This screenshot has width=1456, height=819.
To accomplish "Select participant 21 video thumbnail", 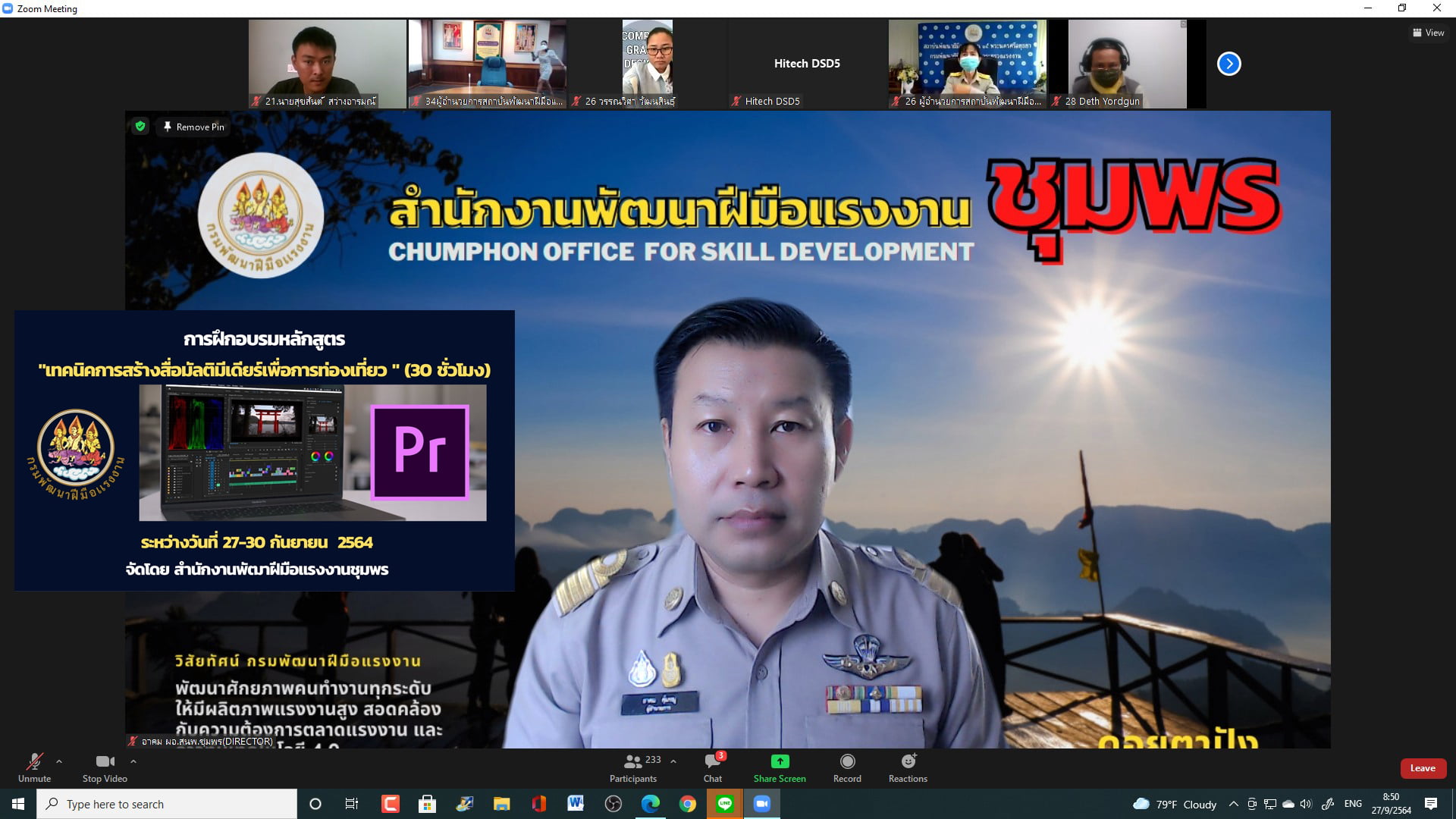I will 328,64.
